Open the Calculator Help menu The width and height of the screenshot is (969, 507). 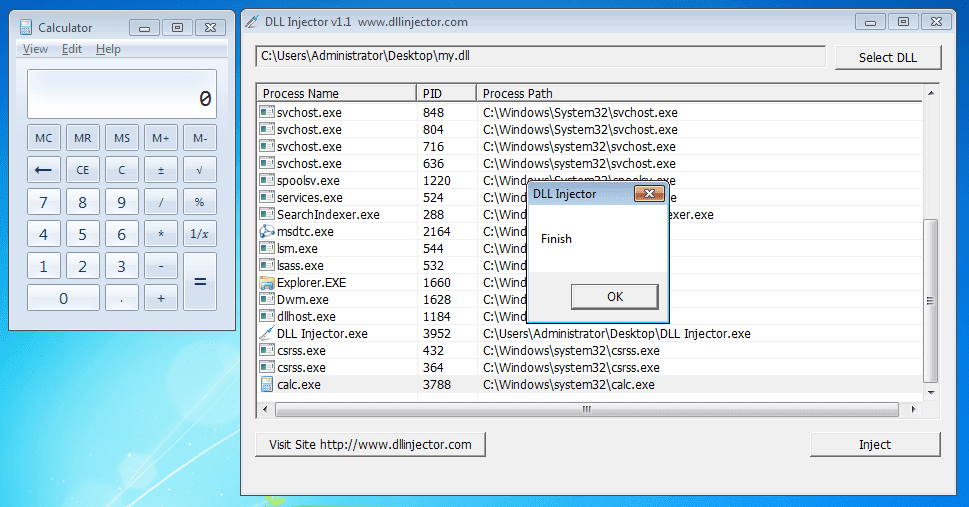108,49
